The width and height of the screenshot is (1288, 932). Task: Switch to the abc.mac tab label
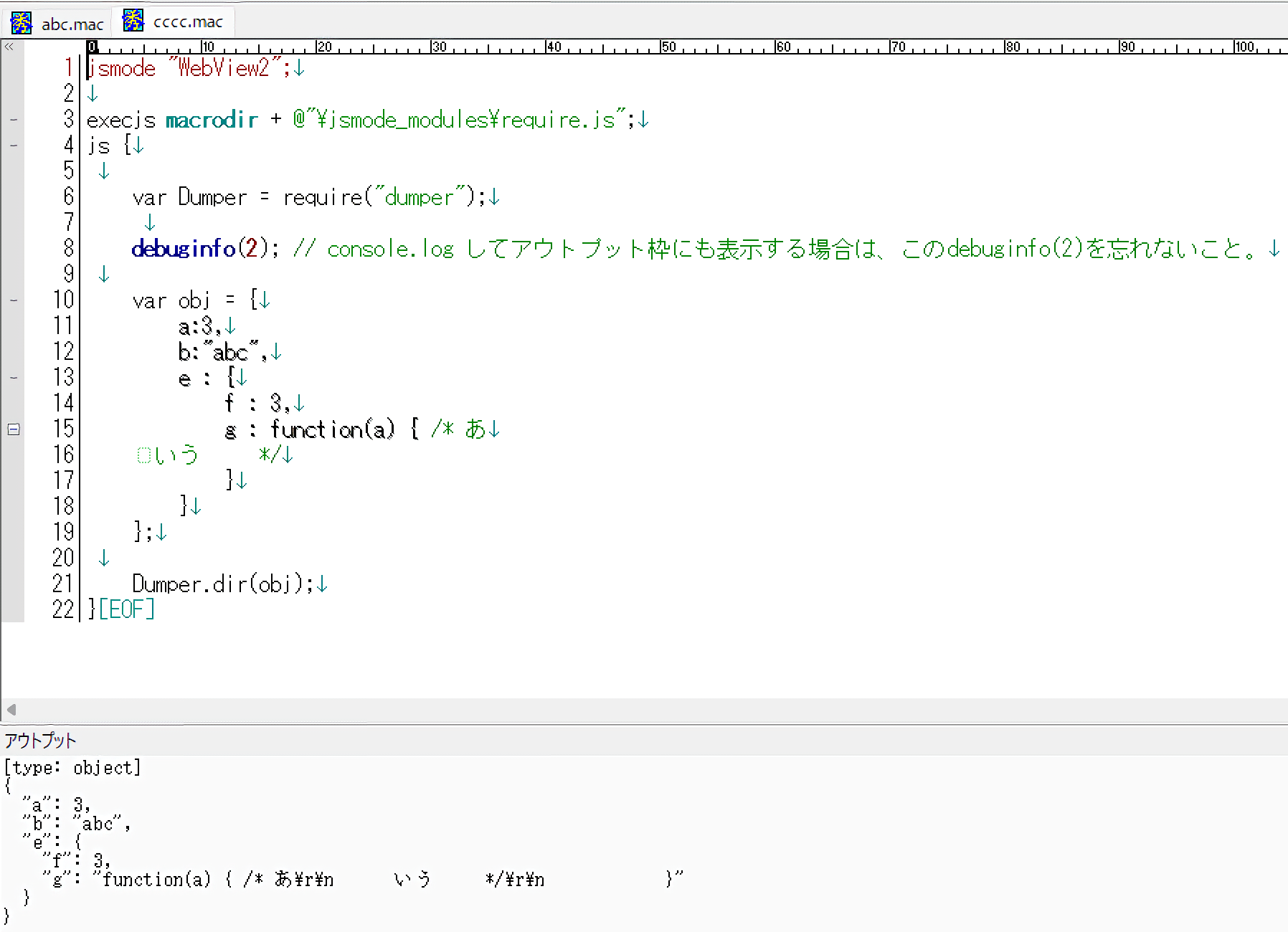coord(72,24)
